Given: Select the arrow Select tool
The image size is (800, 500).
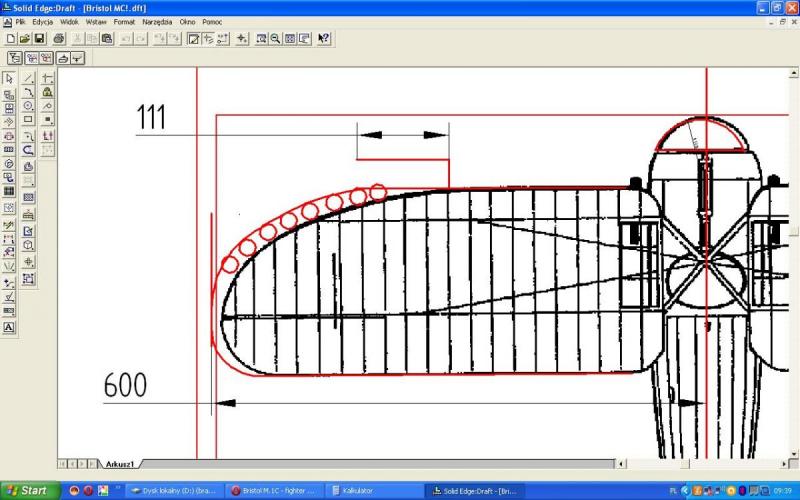Looking at the screenshot, I should [x=9, y=78].
